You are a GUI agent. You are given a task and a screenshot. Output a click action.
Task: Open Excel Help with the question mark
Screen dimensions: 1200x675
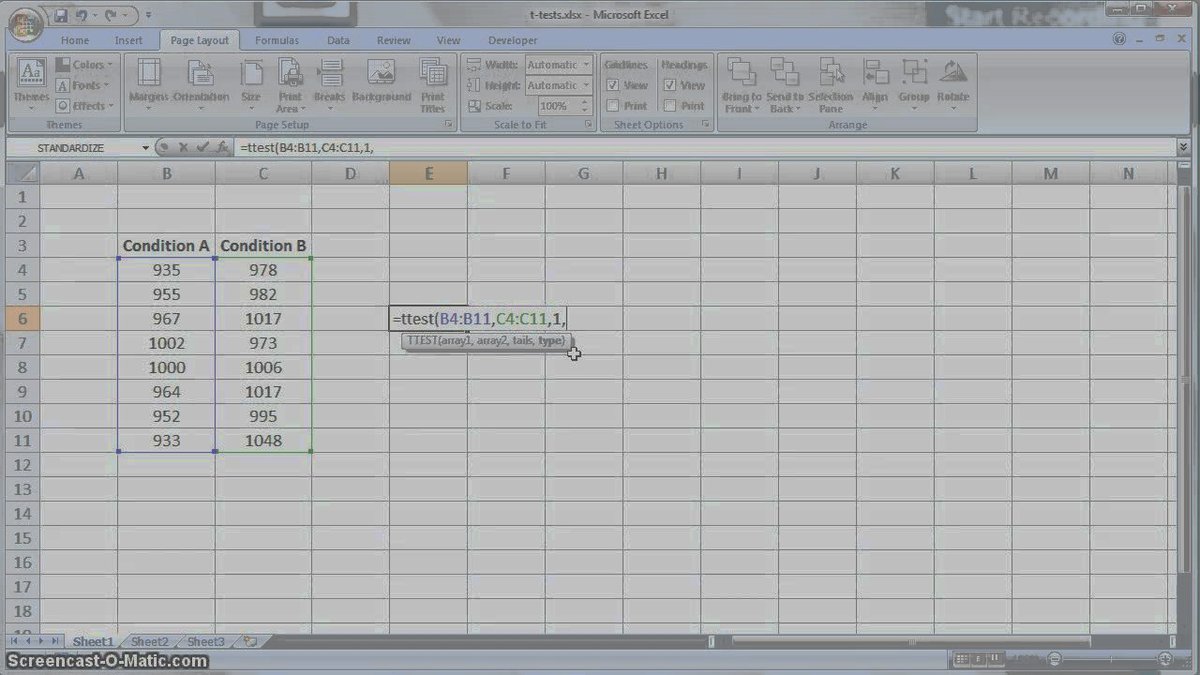click(x=1119, y=40)
